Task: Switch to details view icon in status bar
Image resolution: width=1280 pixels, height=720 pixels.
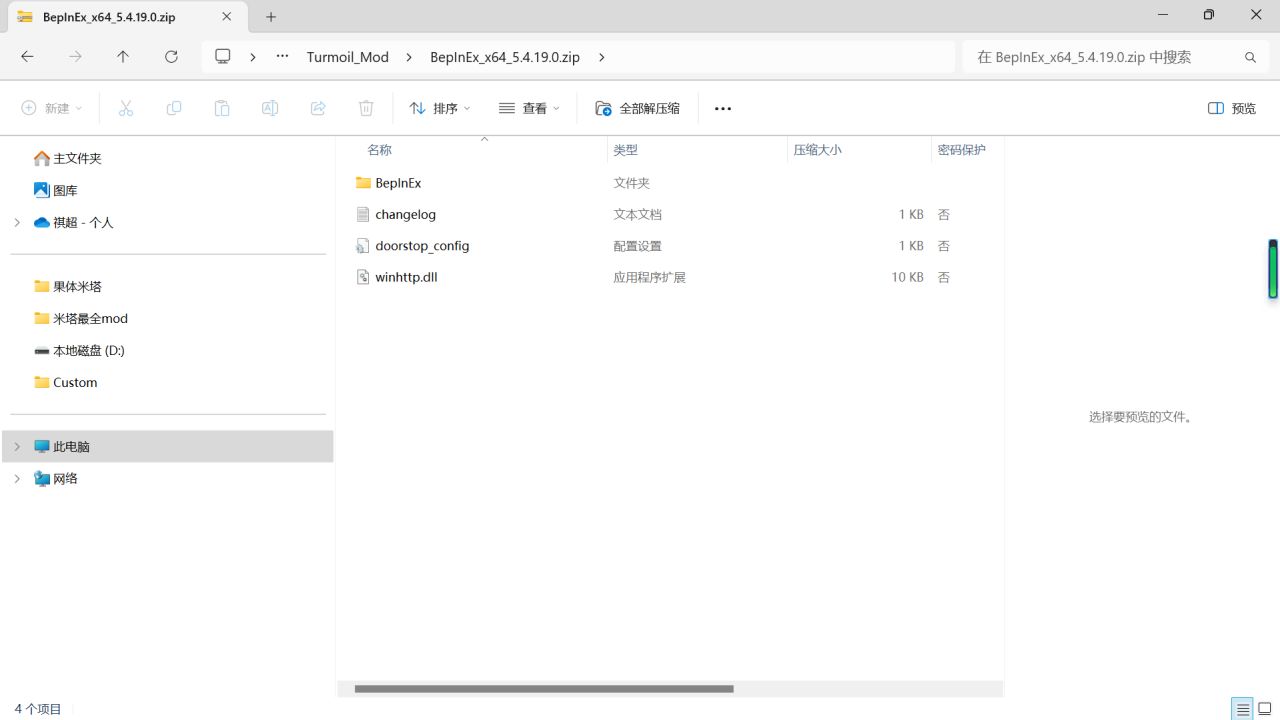Action: click(x=1243, y=709)
